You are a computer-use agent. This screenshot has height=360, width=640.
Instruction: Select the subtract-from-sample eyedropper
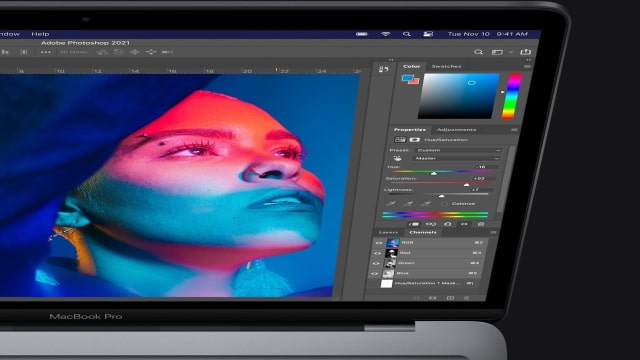(x=425, y=203)
